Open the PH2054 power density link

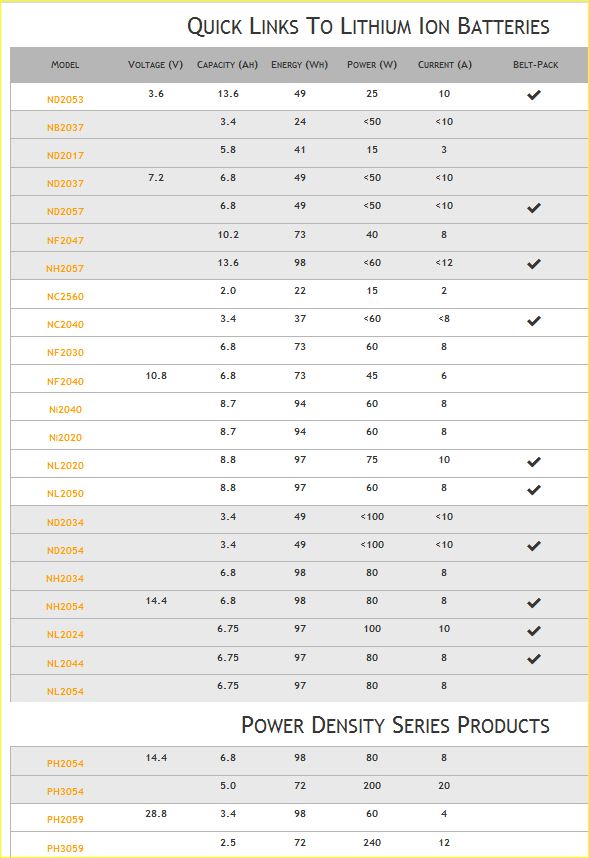[65, 763]
